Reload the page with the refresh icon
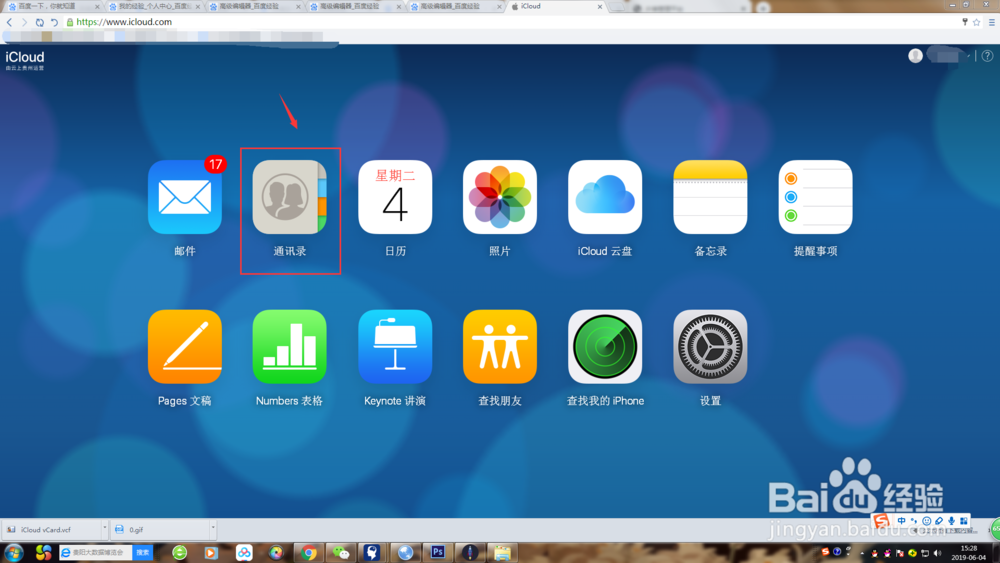Viewport: 1000px width, 563px height. (x=40, y=22)
